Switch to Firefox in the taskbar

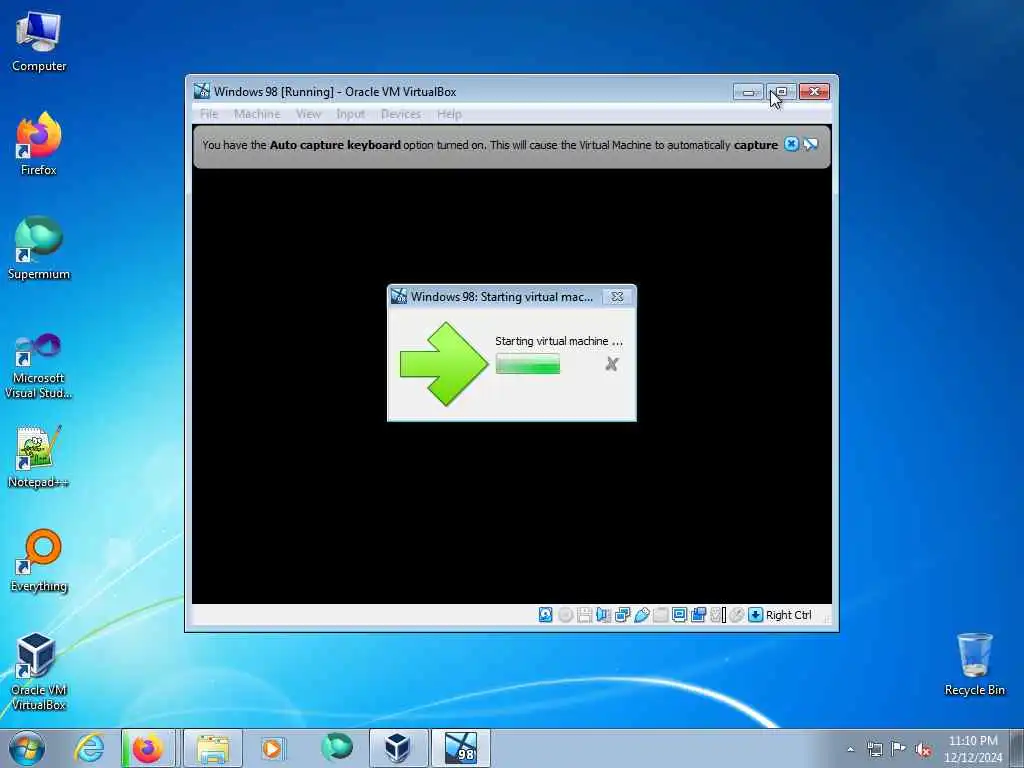click(148, 748)
